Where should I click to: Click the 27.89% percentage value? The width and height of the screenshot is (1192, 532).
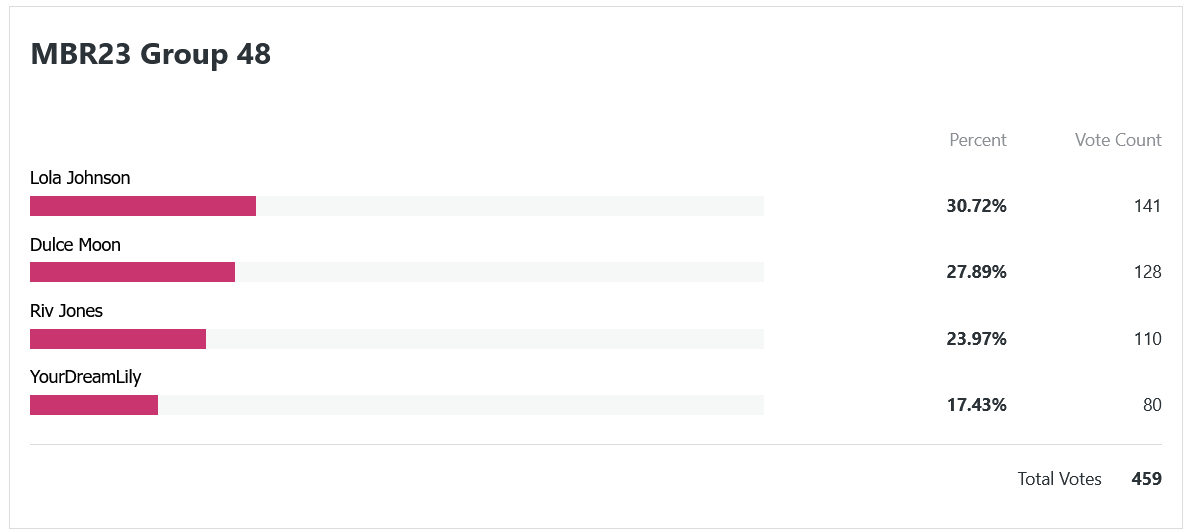pos(976,272)
